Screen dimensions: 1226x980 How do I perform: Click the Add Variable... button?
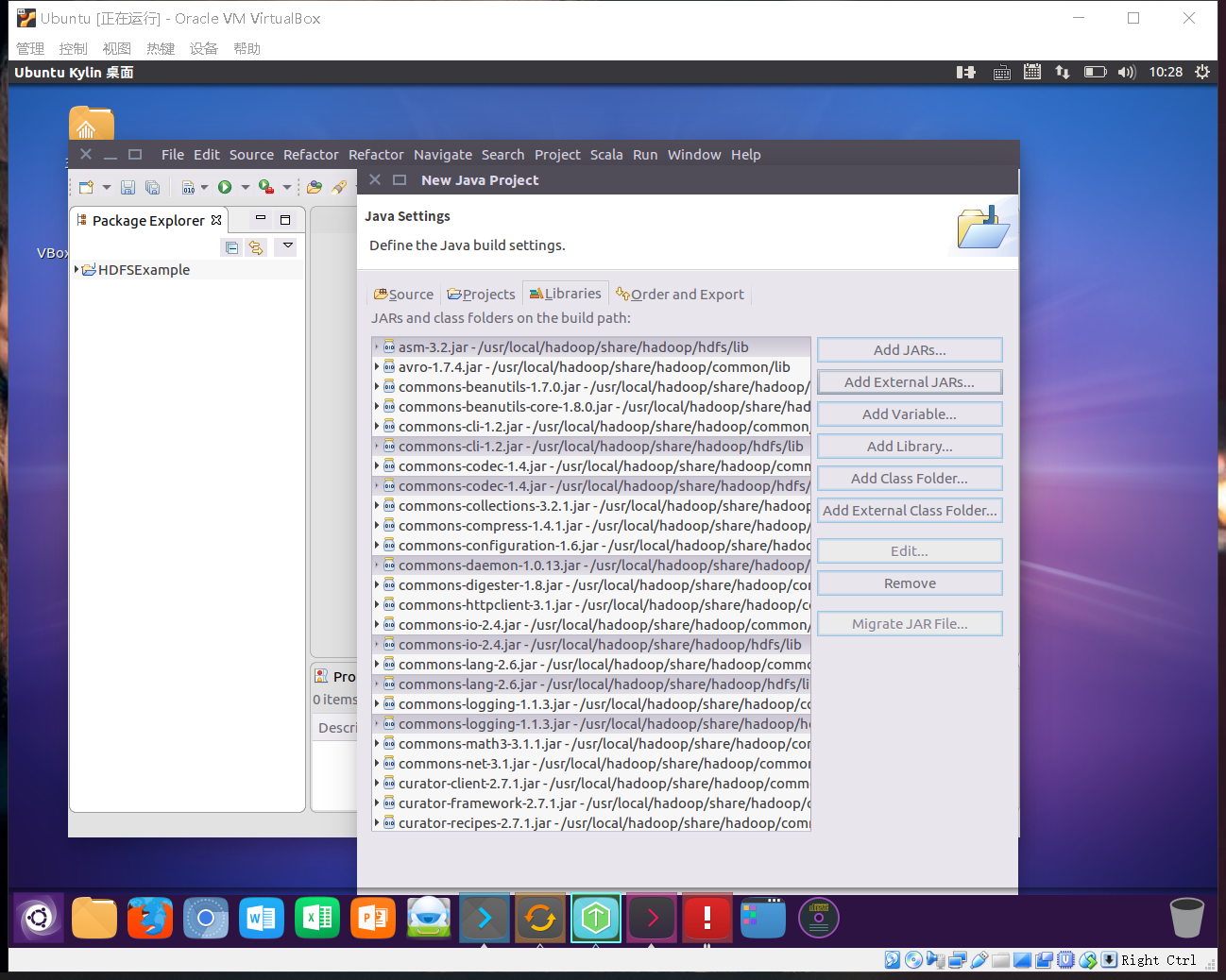910,414
